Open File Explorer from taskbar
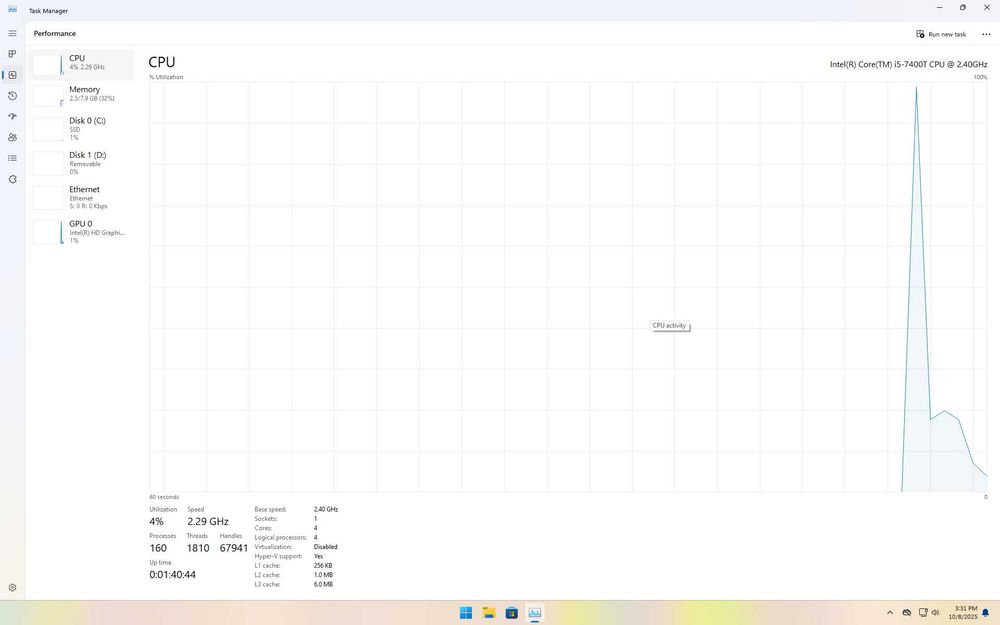Screen dimensions: 1000x625 tap(489, 613)
